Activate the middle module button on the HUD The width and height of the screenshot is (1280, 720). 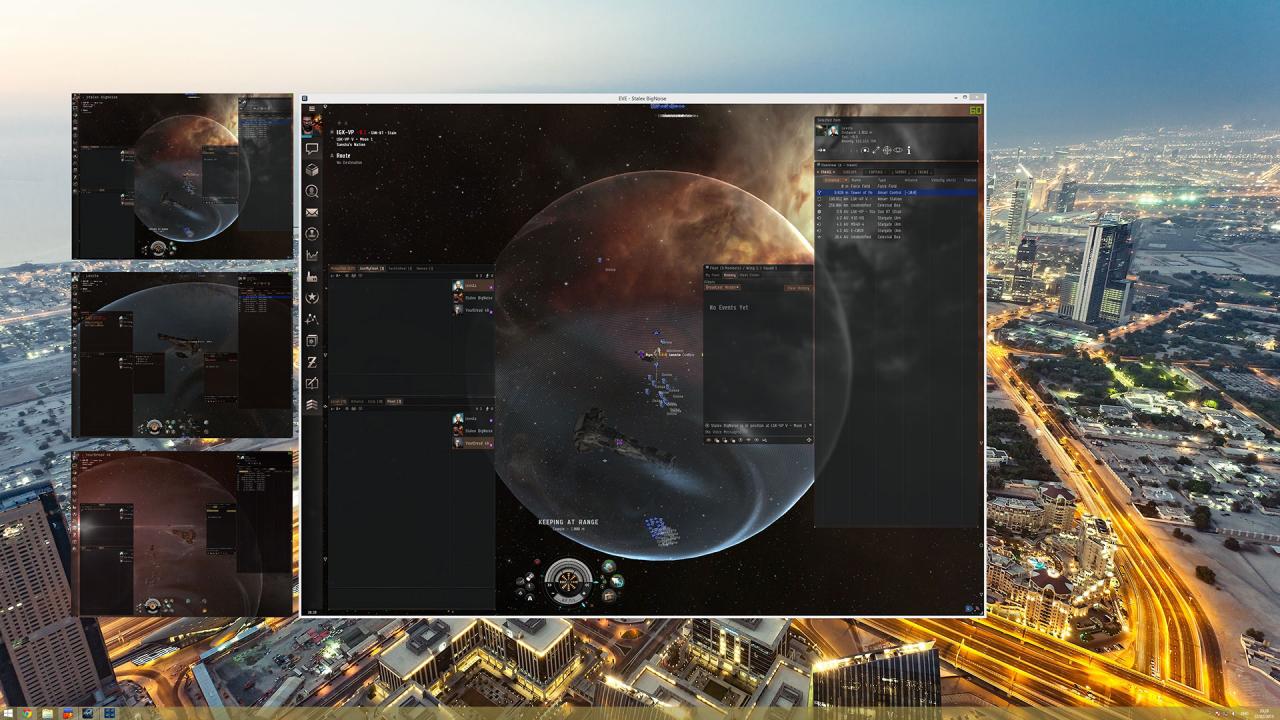[x=617, y=581]
